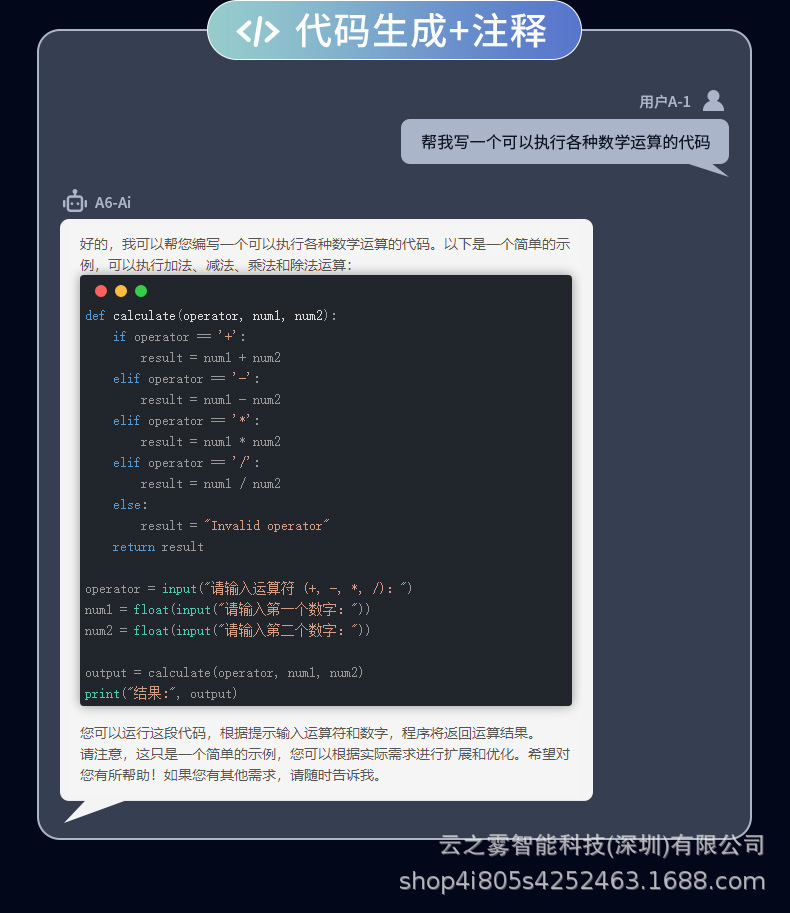Select the 代码生成+注释 header title
This screenshot has width=790, height=913.
point(421,31)
